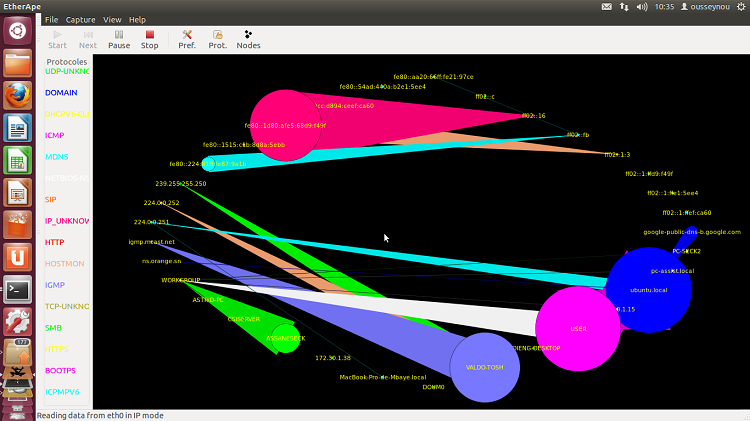Stop the network capture

tap(149, 38)
